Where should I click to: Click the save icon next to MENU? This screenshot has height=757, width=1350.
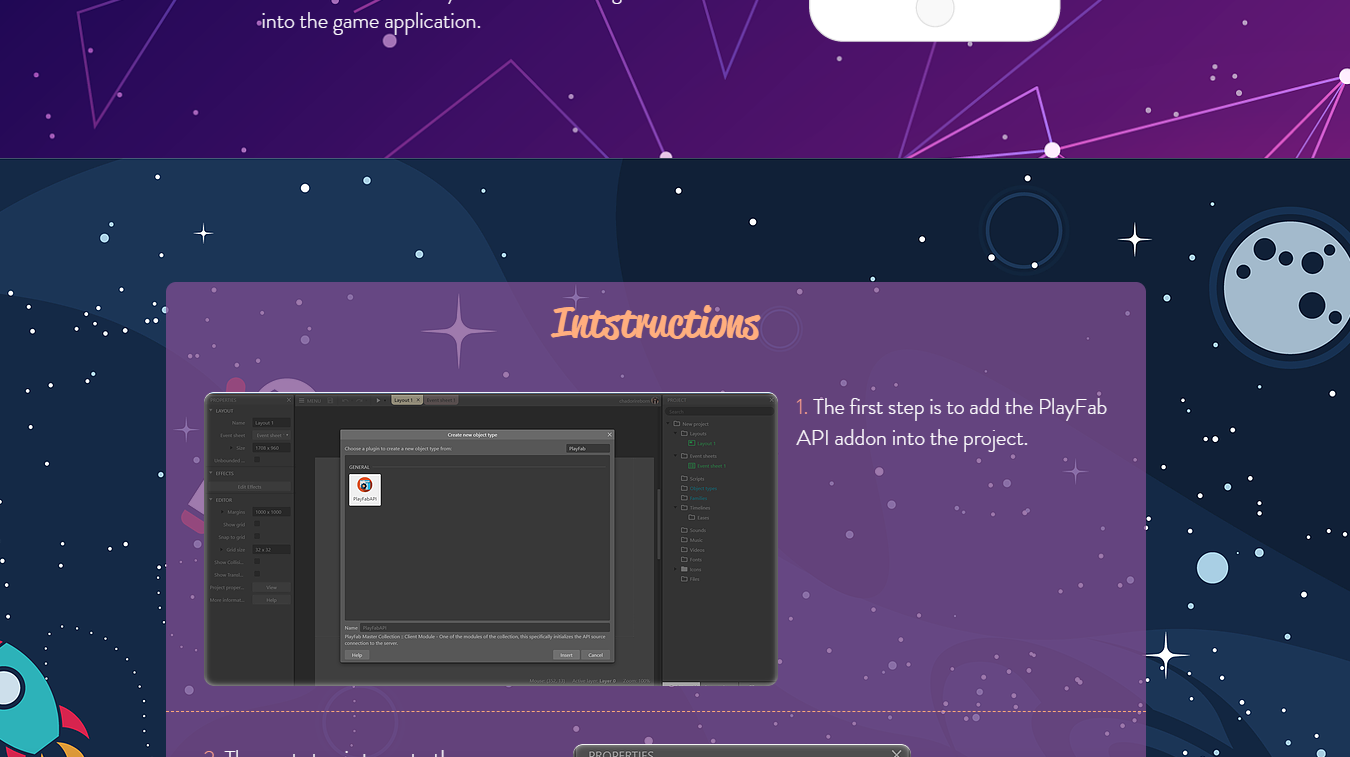pyautogui.click(x=330, y=400)
